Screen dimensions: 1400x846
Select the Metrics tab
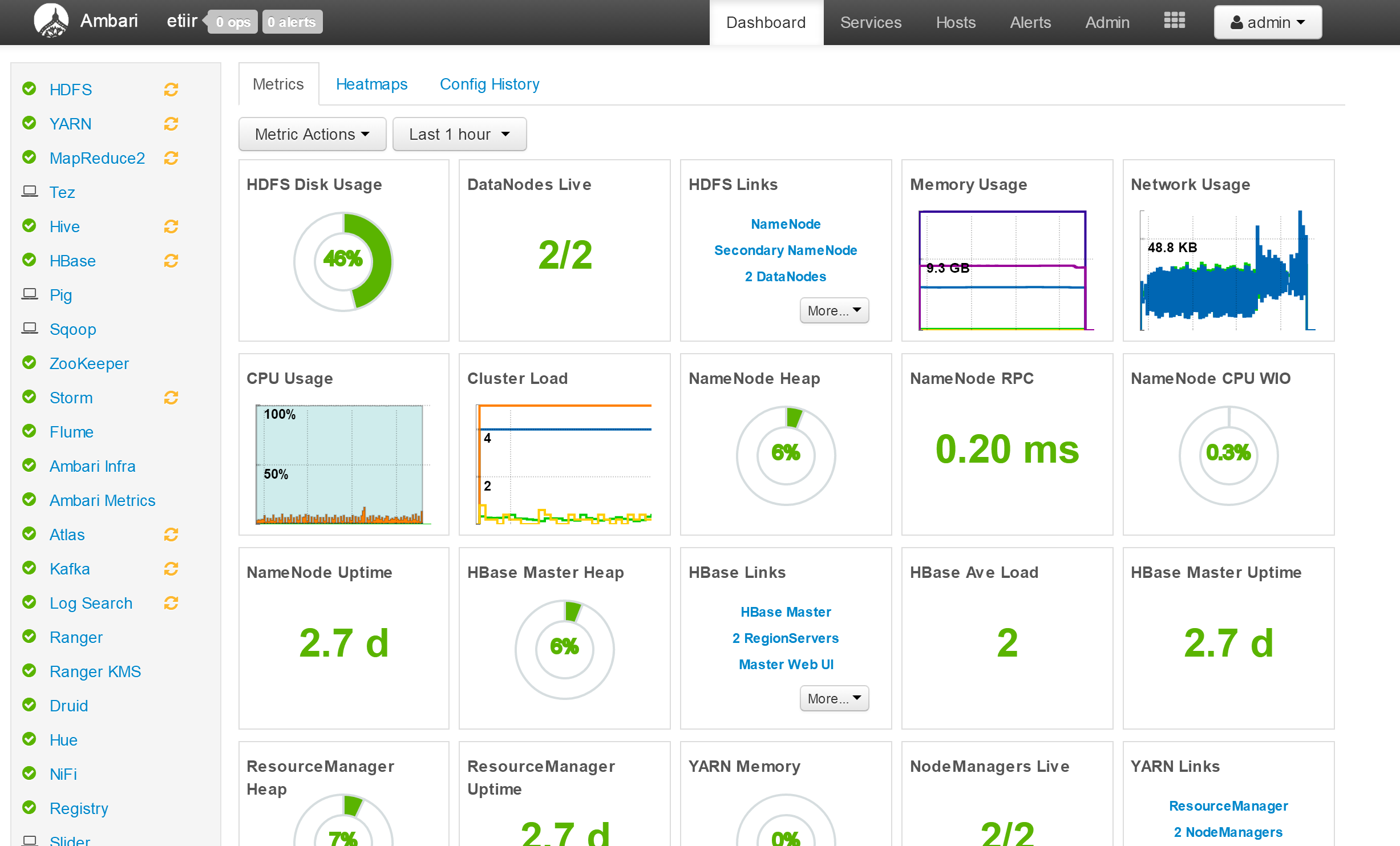coord(278,84)
